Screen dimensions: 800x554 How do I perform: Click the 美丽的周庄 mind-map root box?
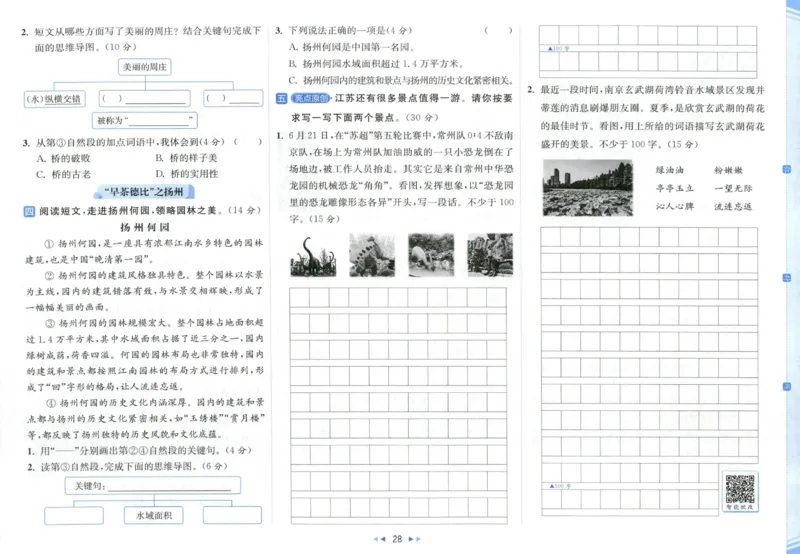(145, 67)
